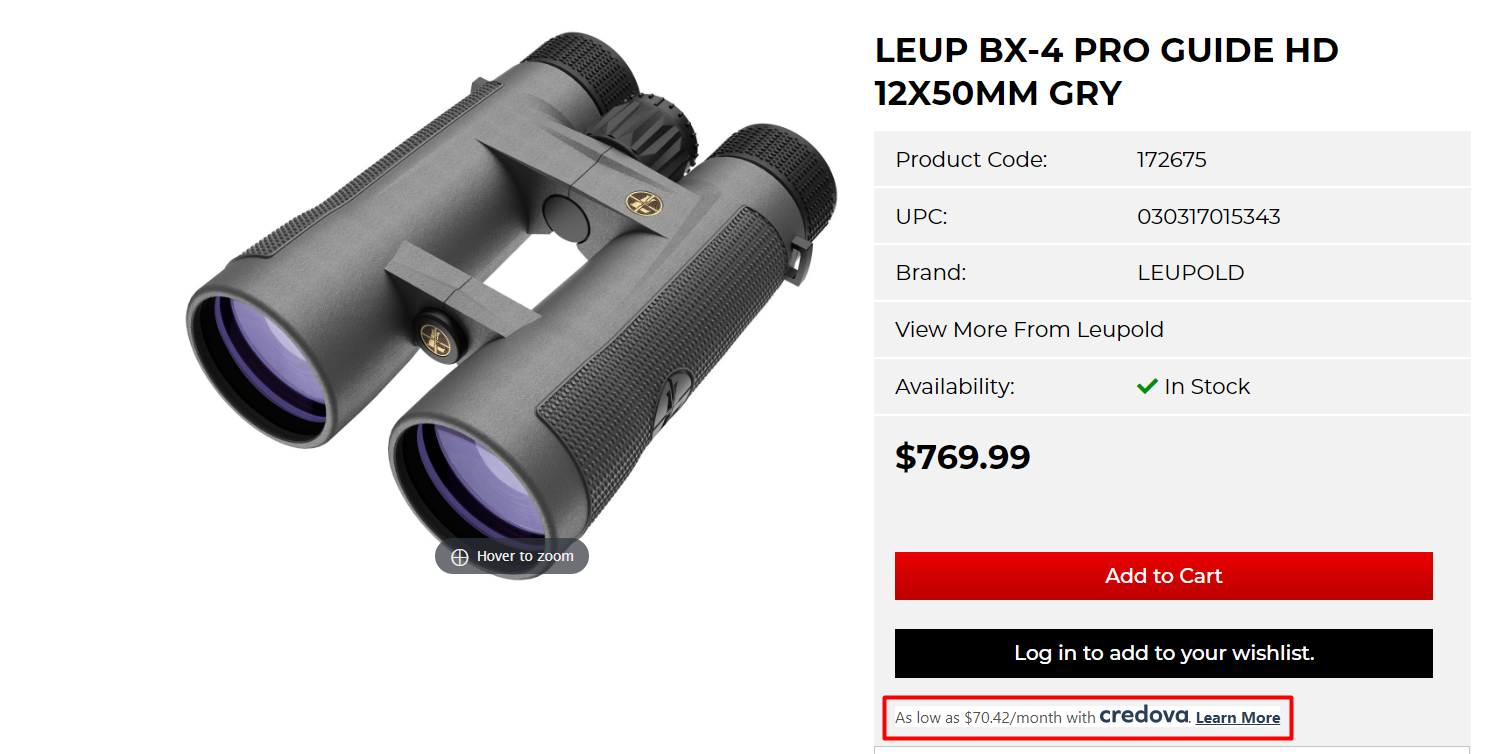Select the UPC value 030317015343

point(1209,216)
